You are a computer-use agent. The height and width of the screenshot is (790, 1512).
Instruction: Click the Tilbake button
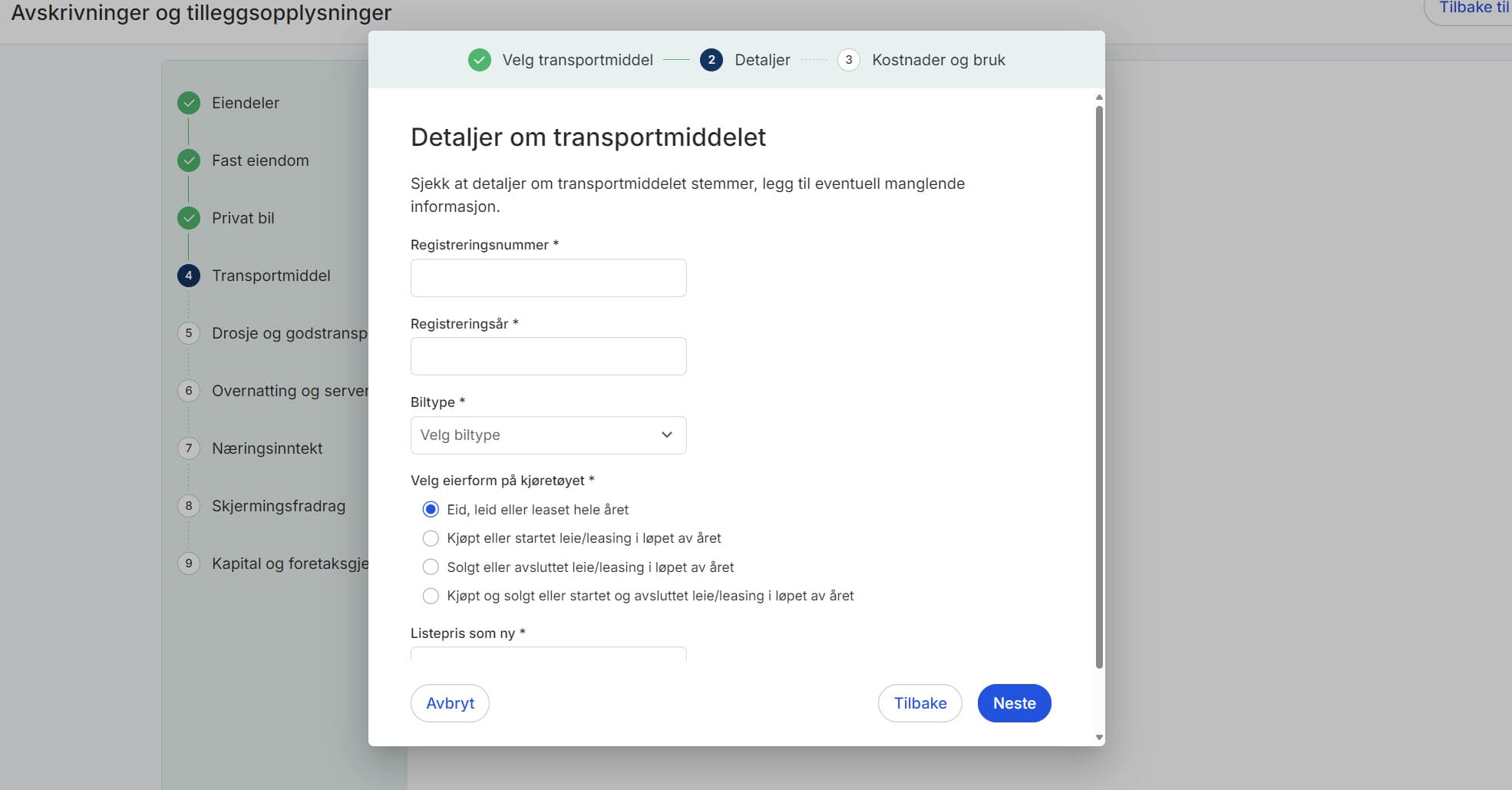click(919, 702)
